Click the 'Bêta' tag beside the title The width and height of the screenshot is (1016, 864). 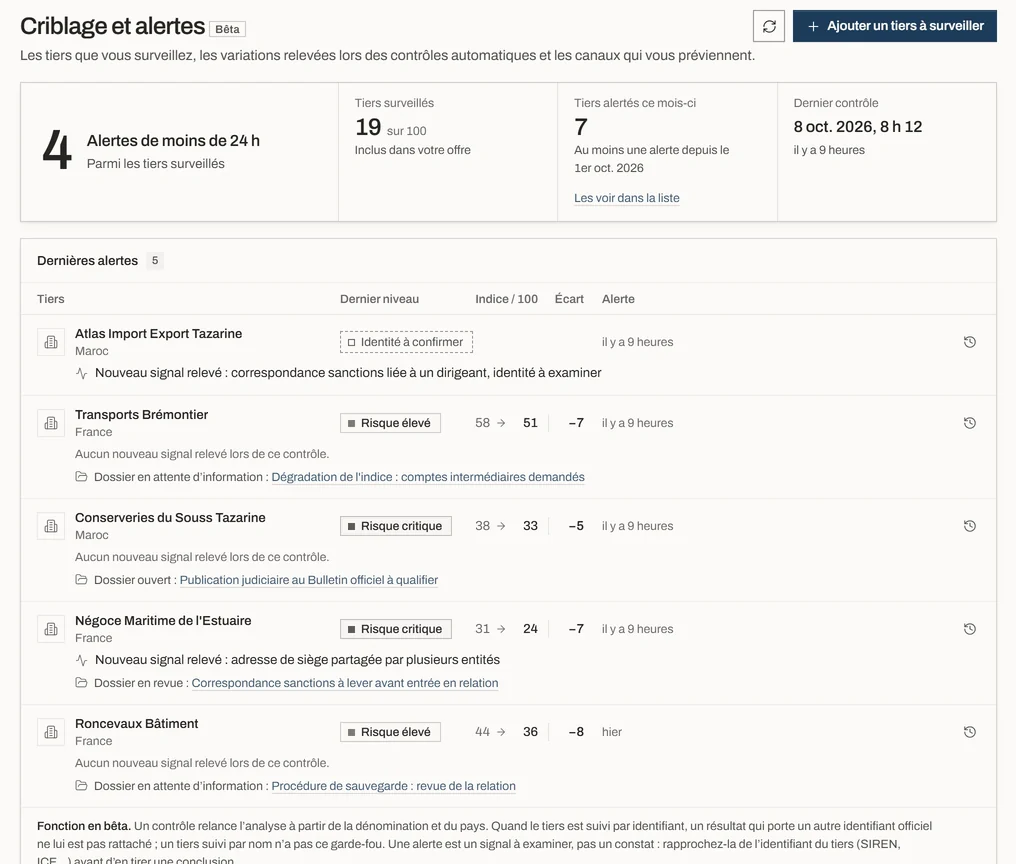tap(227, 29)
